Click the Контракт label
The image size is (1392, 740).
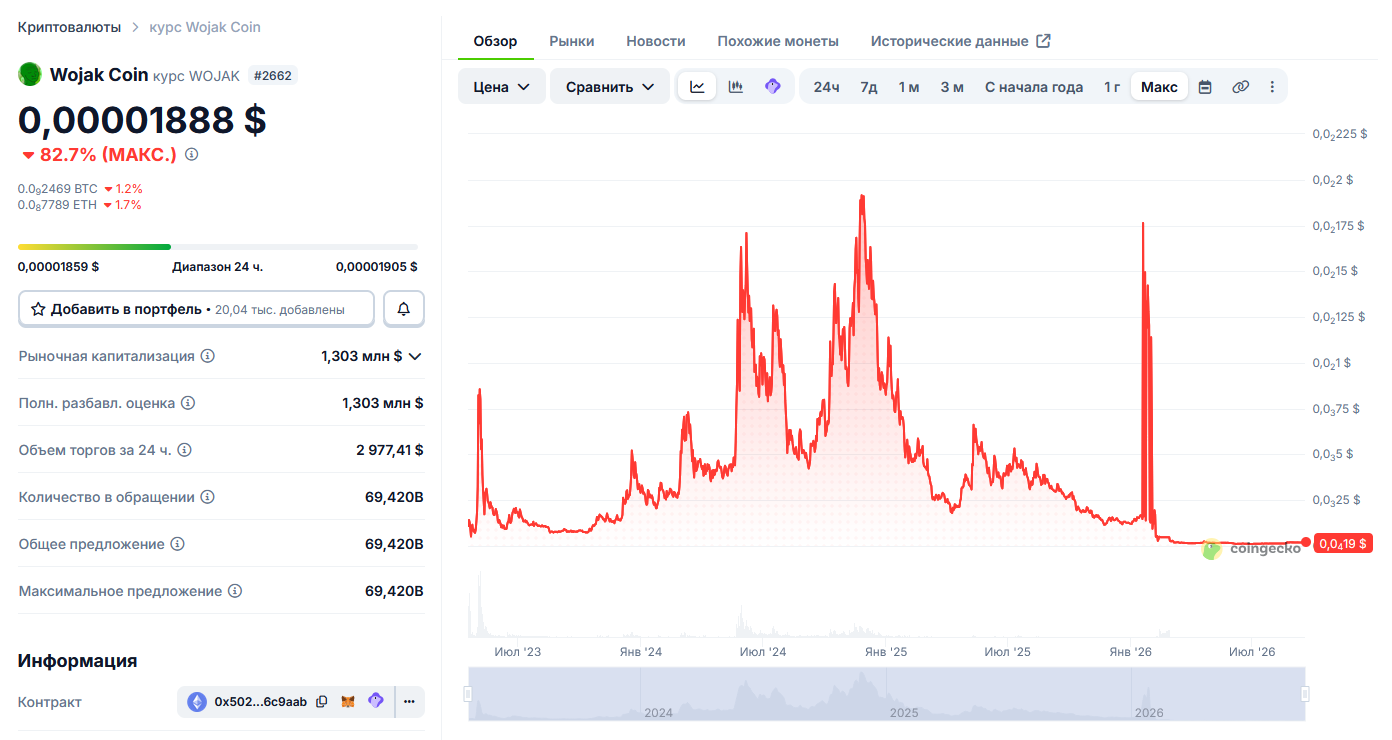point(50,702)
